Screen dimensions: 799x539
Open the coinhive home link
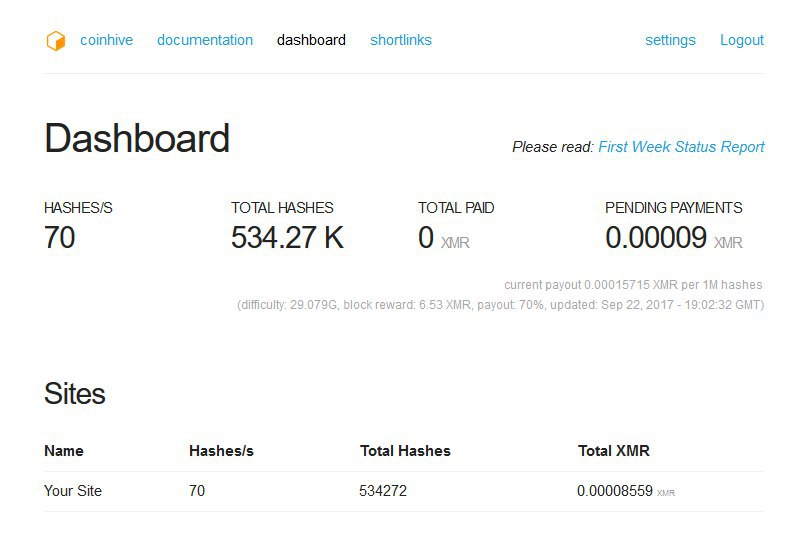click(106, 40)
